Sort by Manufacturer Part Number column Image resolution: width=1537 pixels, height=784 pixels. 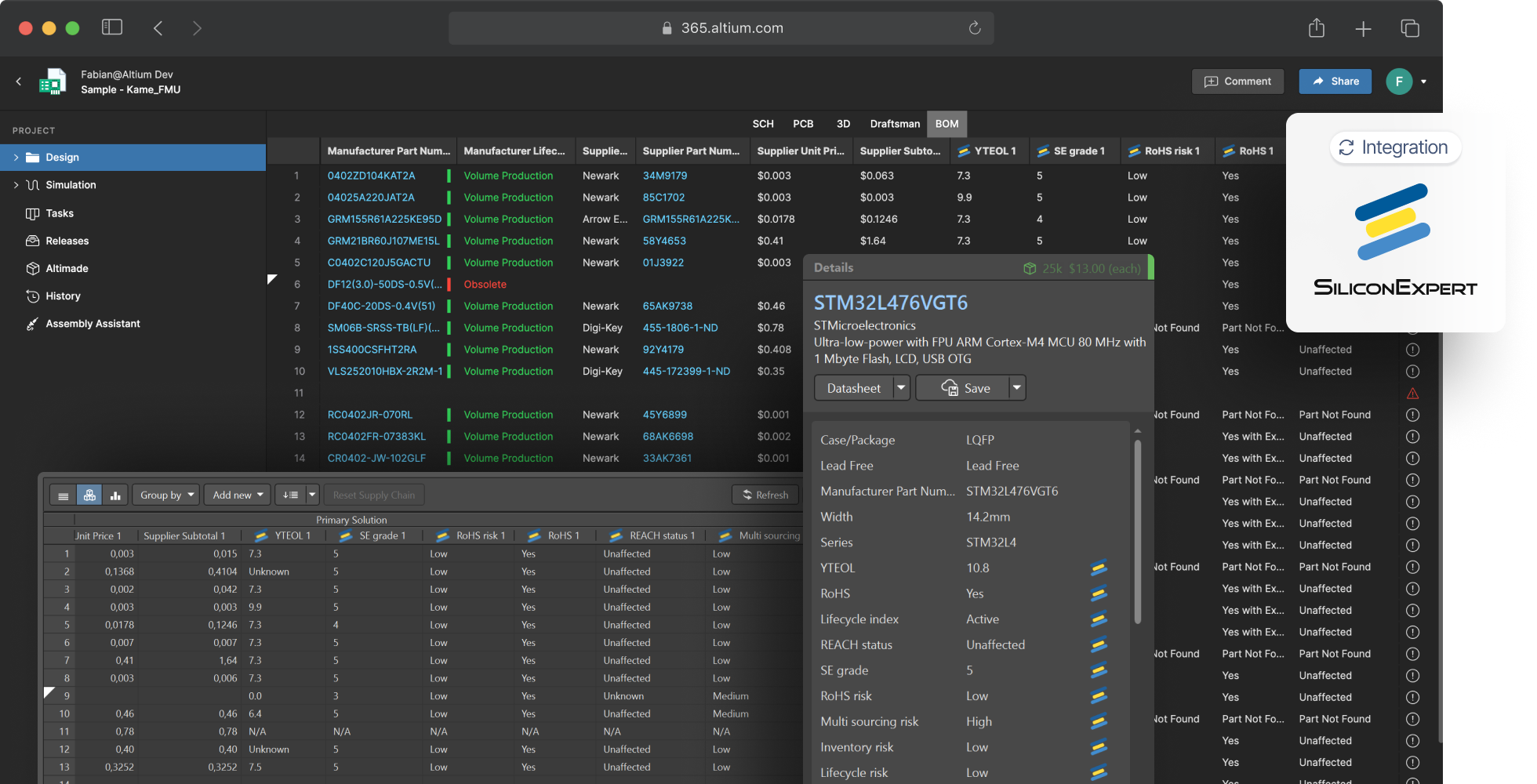tap(388, 151)
